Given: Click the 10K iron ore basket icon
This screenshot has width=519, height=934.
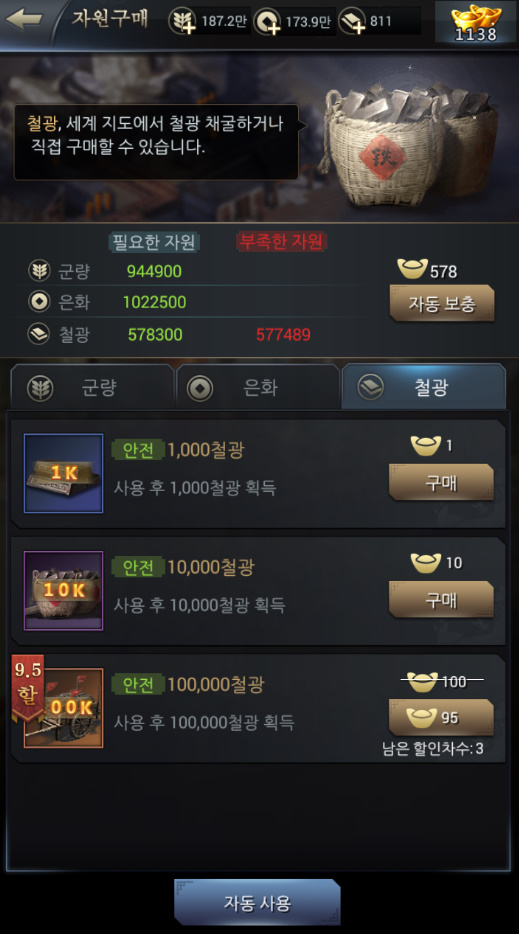Looking at the screenshot, I should point(63,590).
